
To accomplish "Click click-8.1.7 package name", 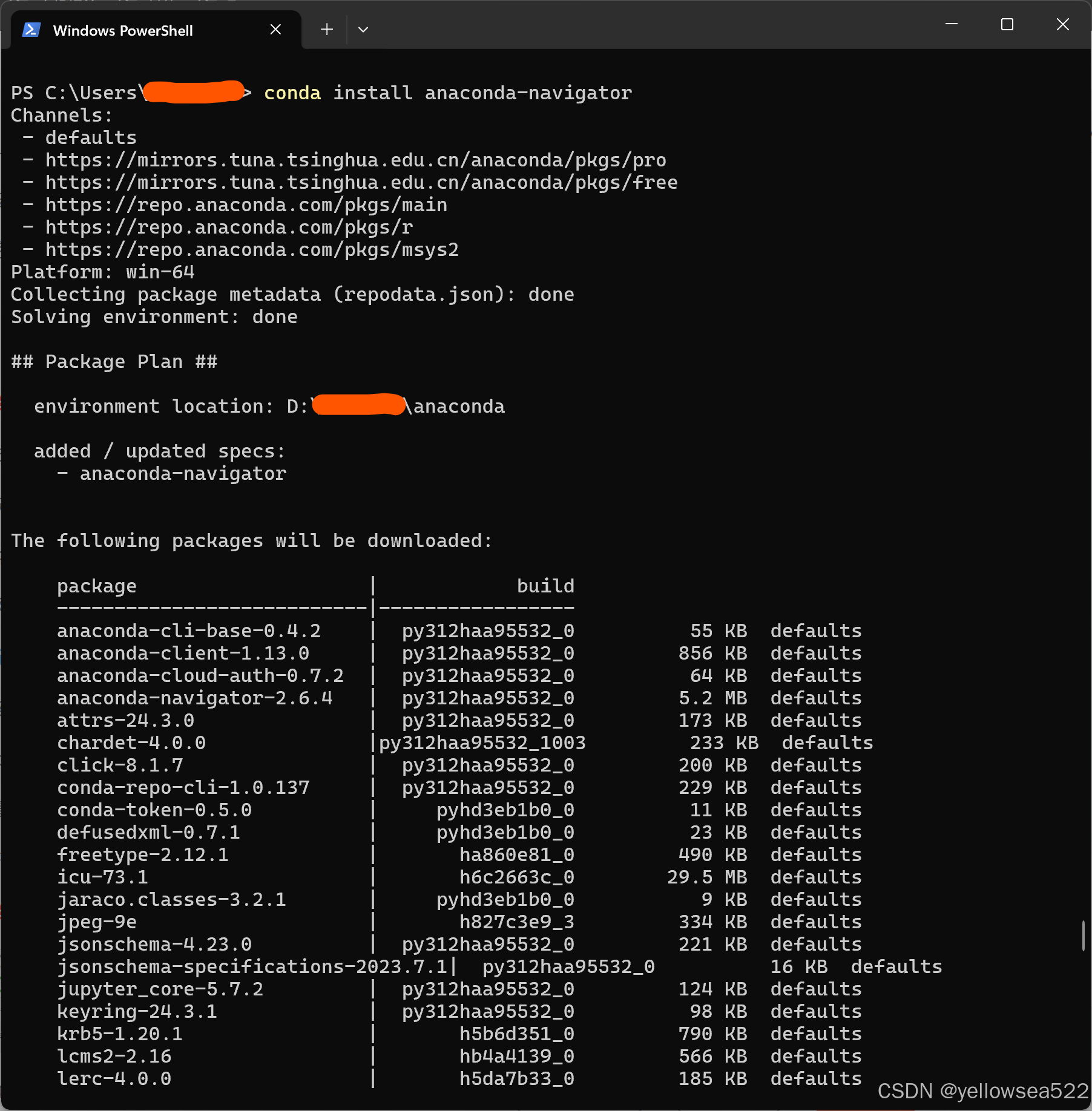I will click(x=120, y=765).
